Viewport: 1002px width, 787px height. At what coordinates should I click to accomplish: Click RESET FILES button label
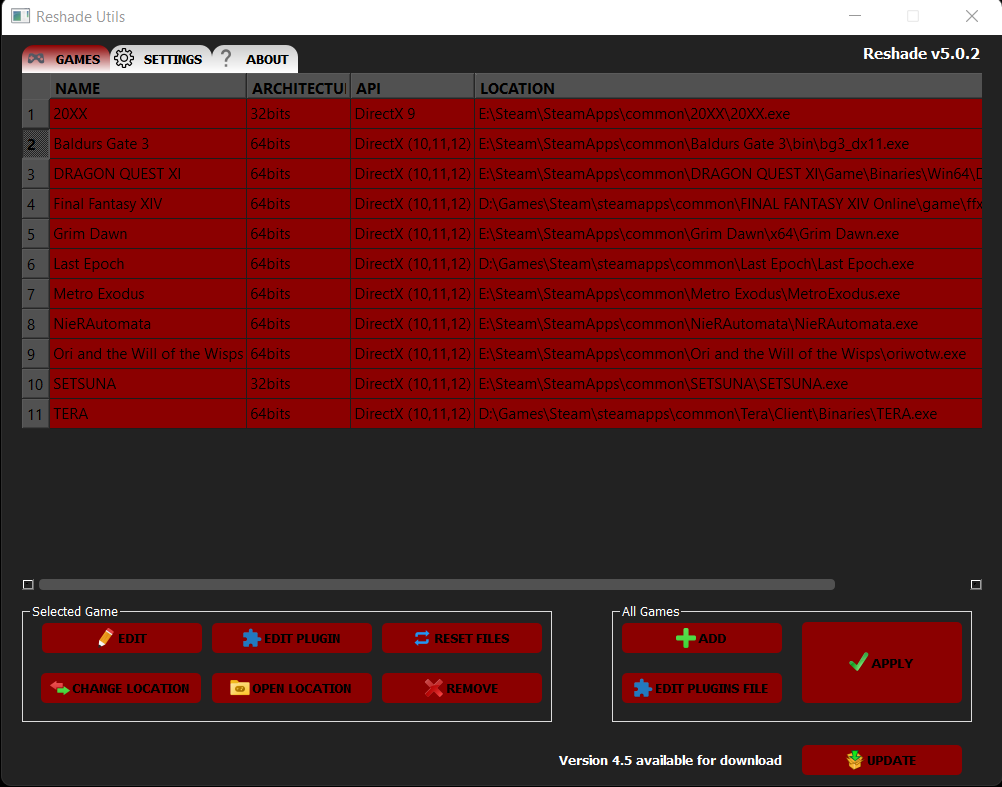tap(472, 638)
